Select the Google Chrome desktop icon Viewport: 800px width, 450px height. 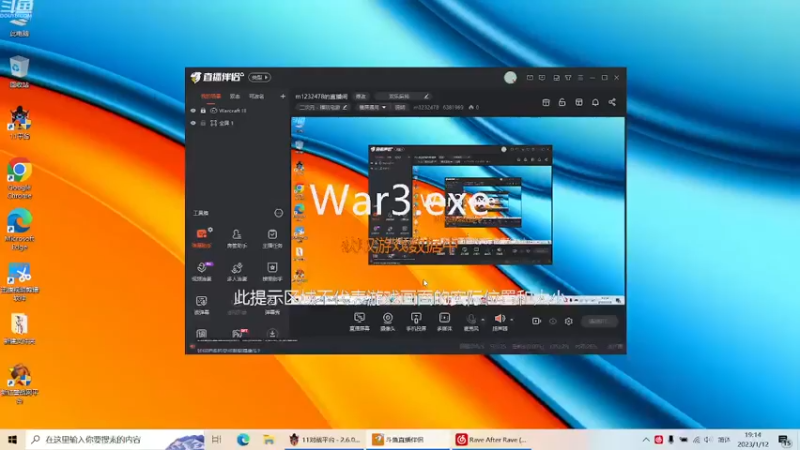(19, 179)
